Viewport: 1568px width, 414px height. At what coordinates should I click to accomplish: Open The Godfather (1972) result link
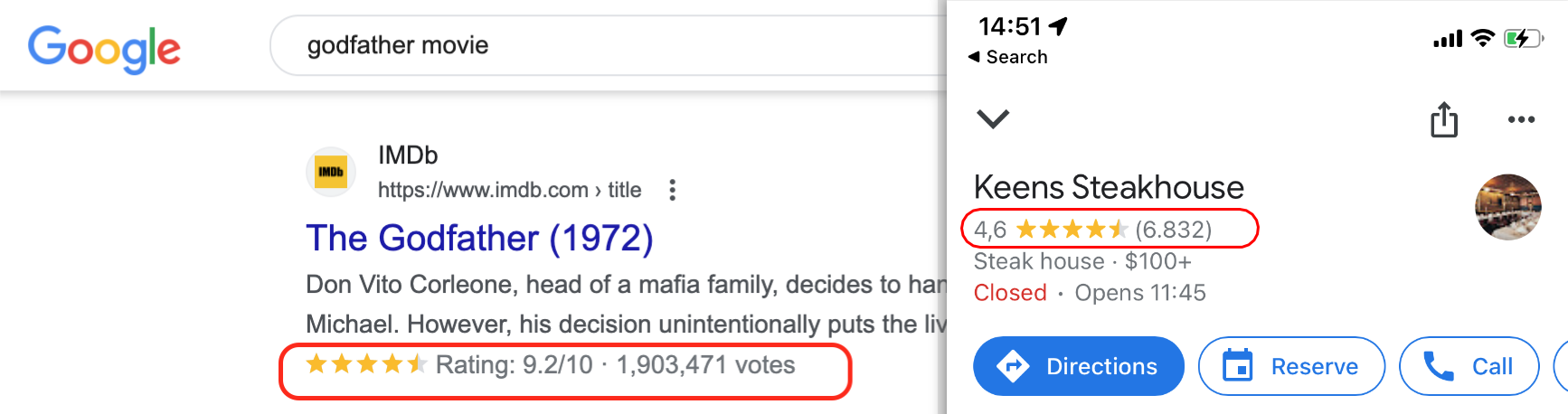point(479,239)
